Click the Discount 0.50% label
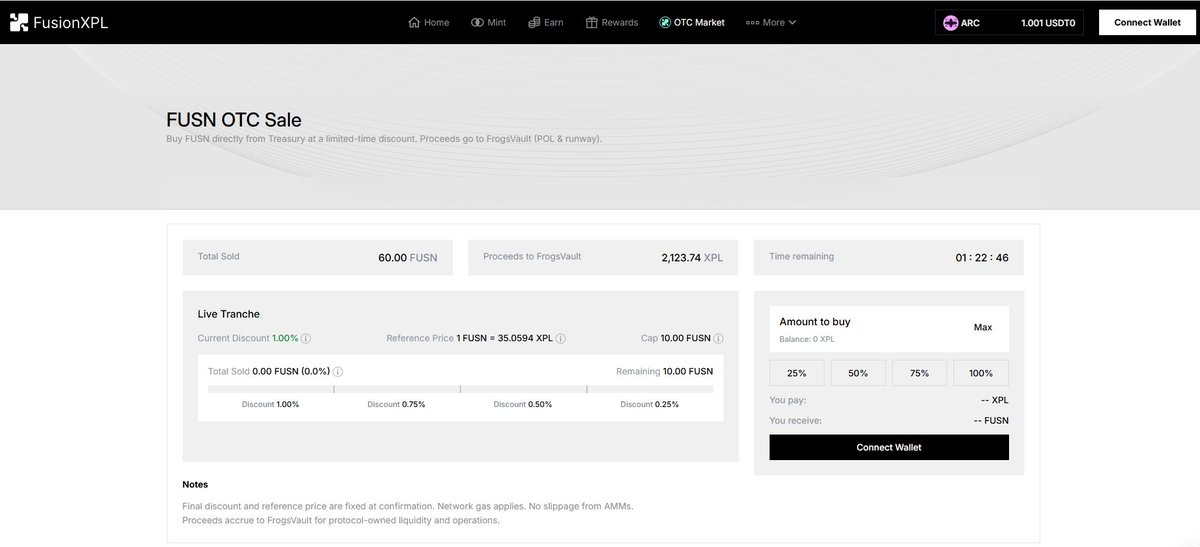 [x=523, y=404]
